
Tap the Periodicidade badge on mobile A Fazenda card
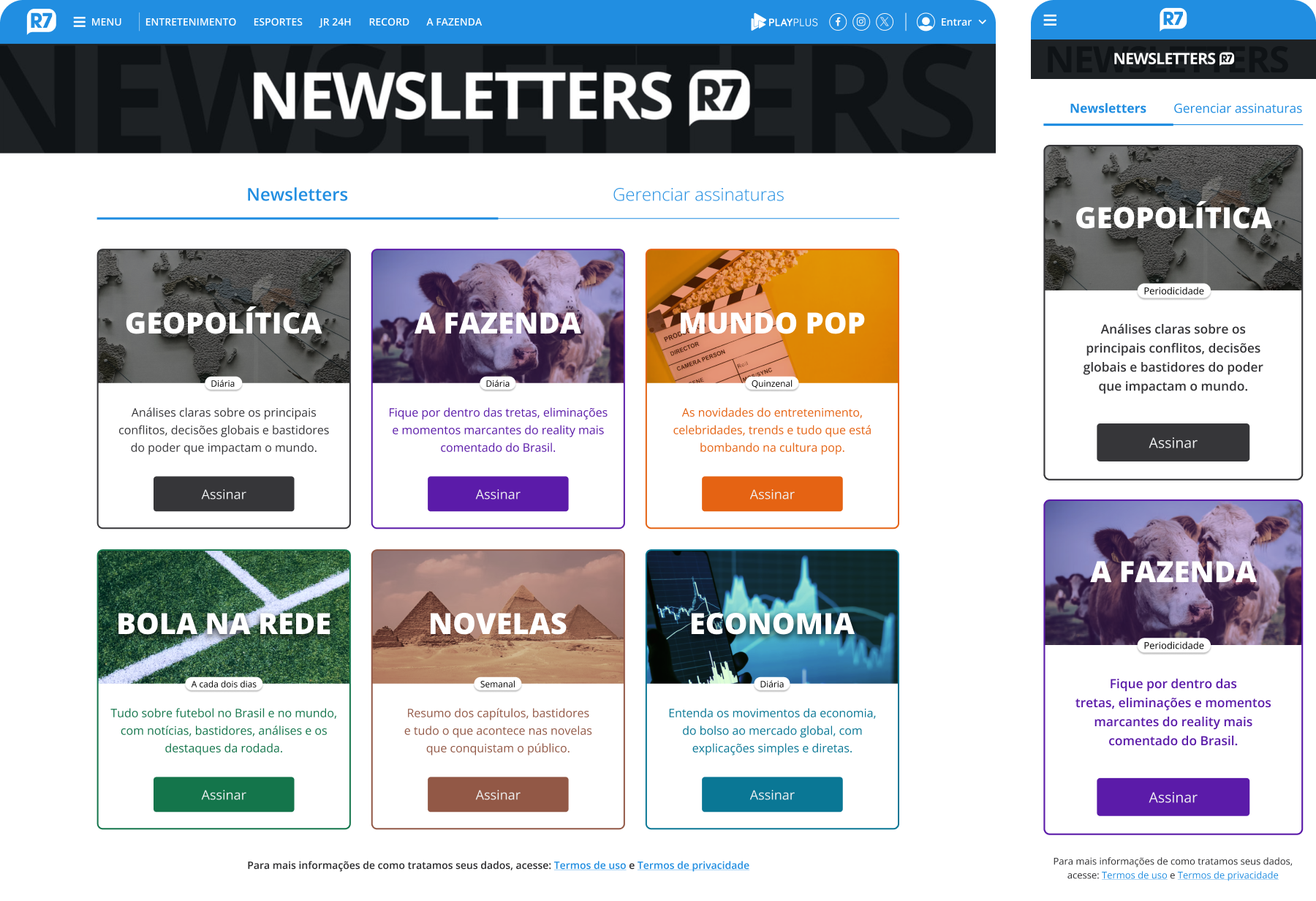coord(1173,645)
